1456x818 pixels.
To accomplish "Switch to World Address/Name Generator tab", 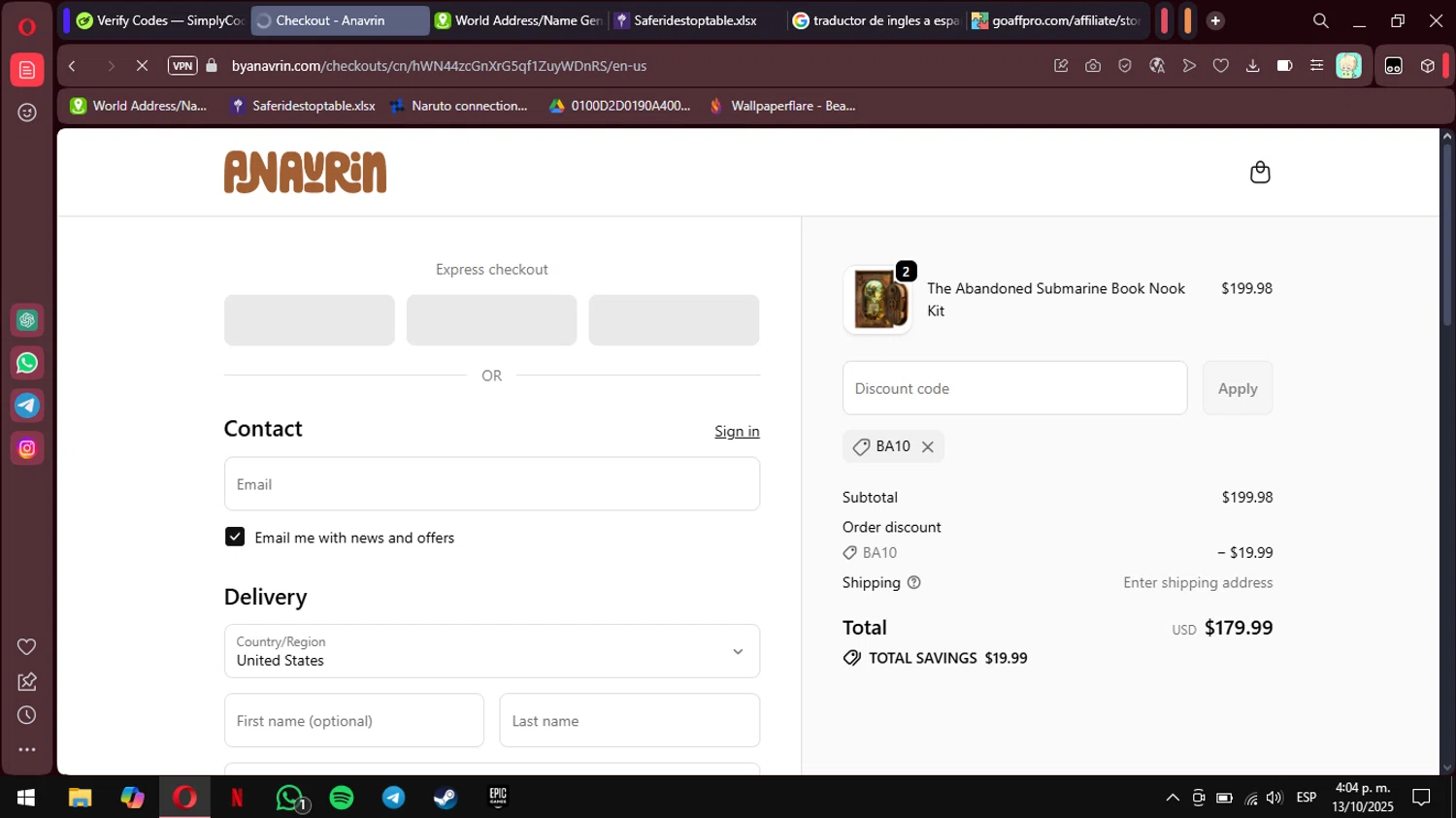I will coord(519,20).
